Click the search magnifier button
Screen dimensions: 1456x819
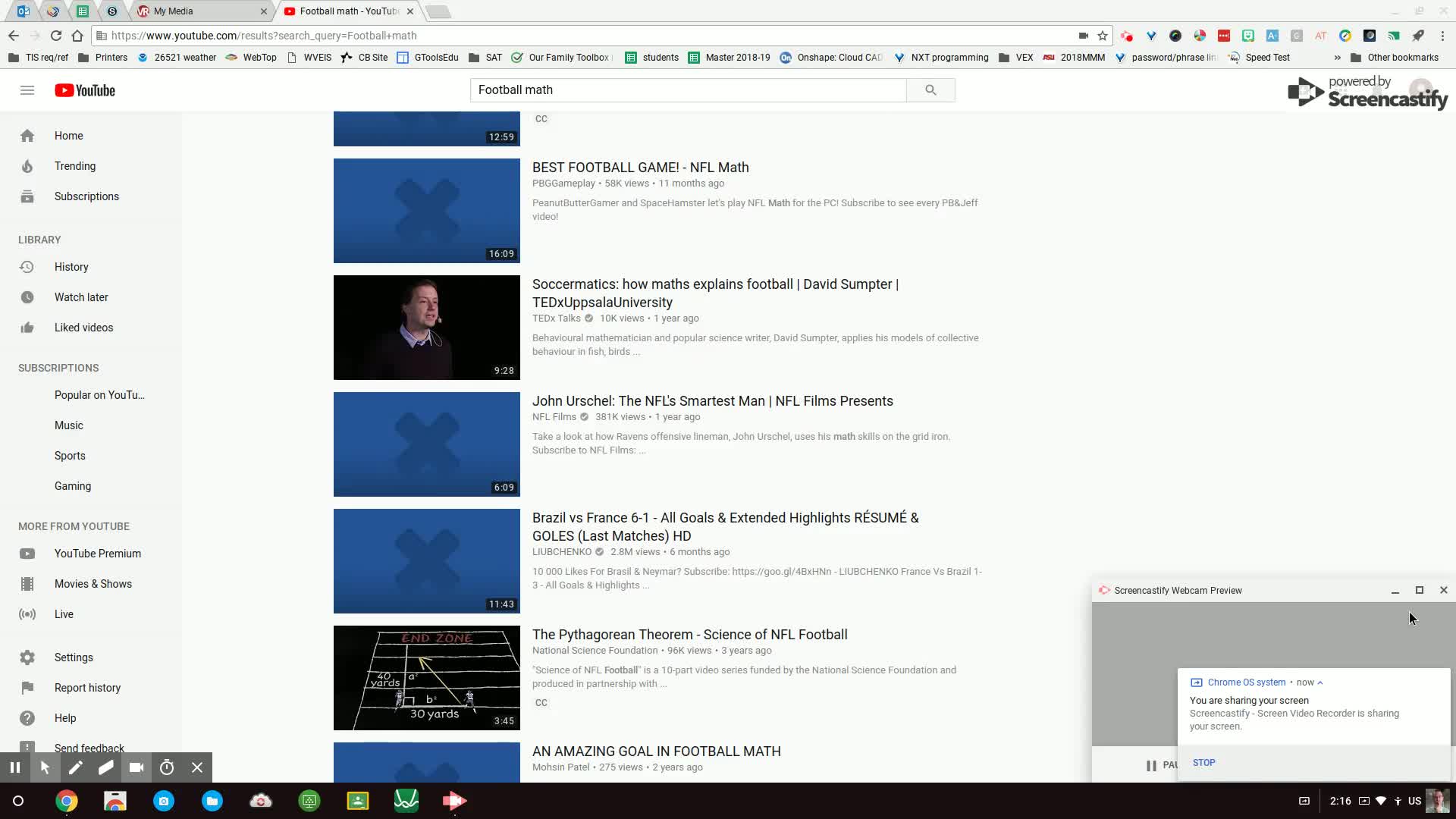tap(930, 90)
